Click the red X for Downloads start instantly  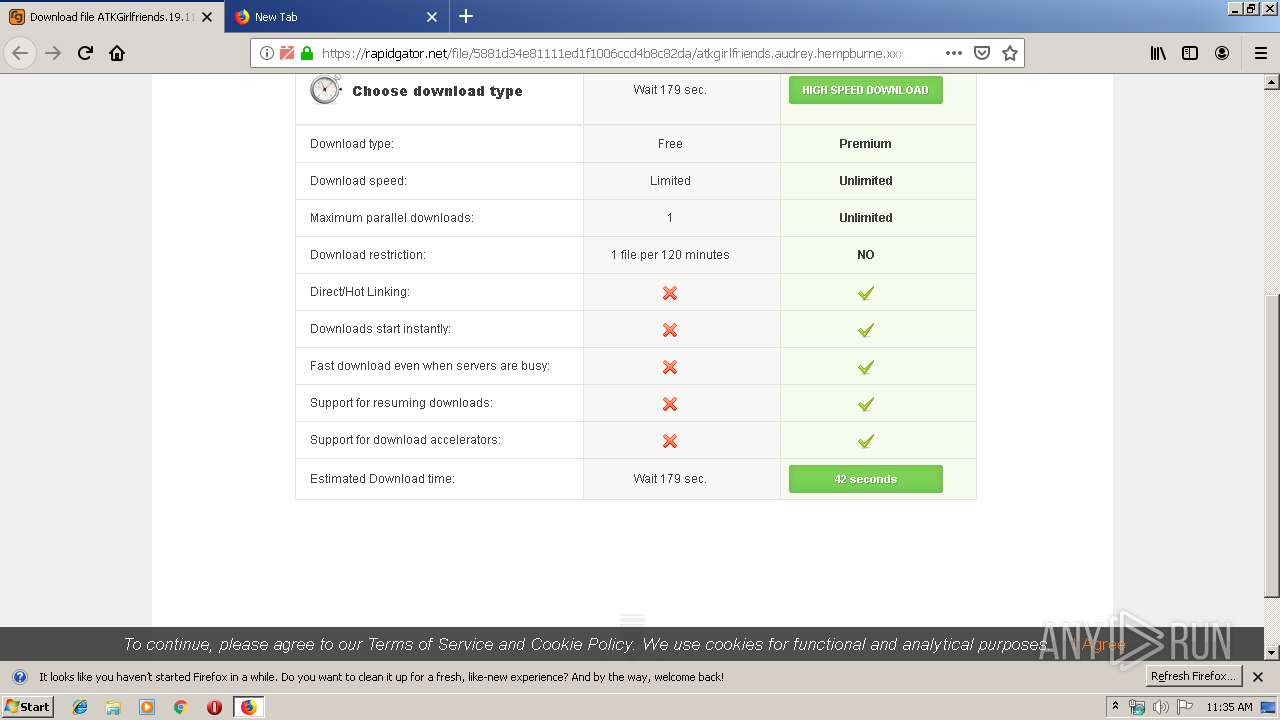pos(670,330)
